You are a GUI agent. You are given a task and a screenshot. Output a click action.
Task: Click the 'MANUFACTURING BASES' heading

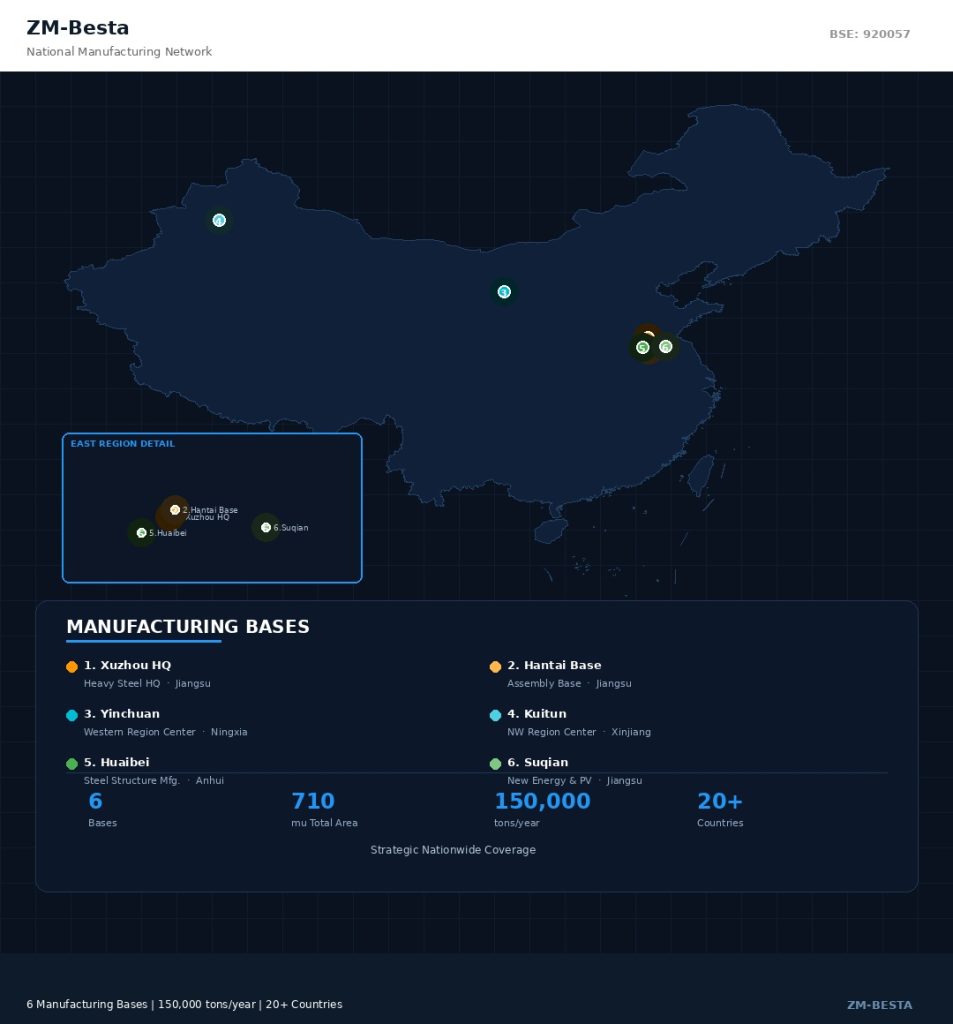(188, 627)
